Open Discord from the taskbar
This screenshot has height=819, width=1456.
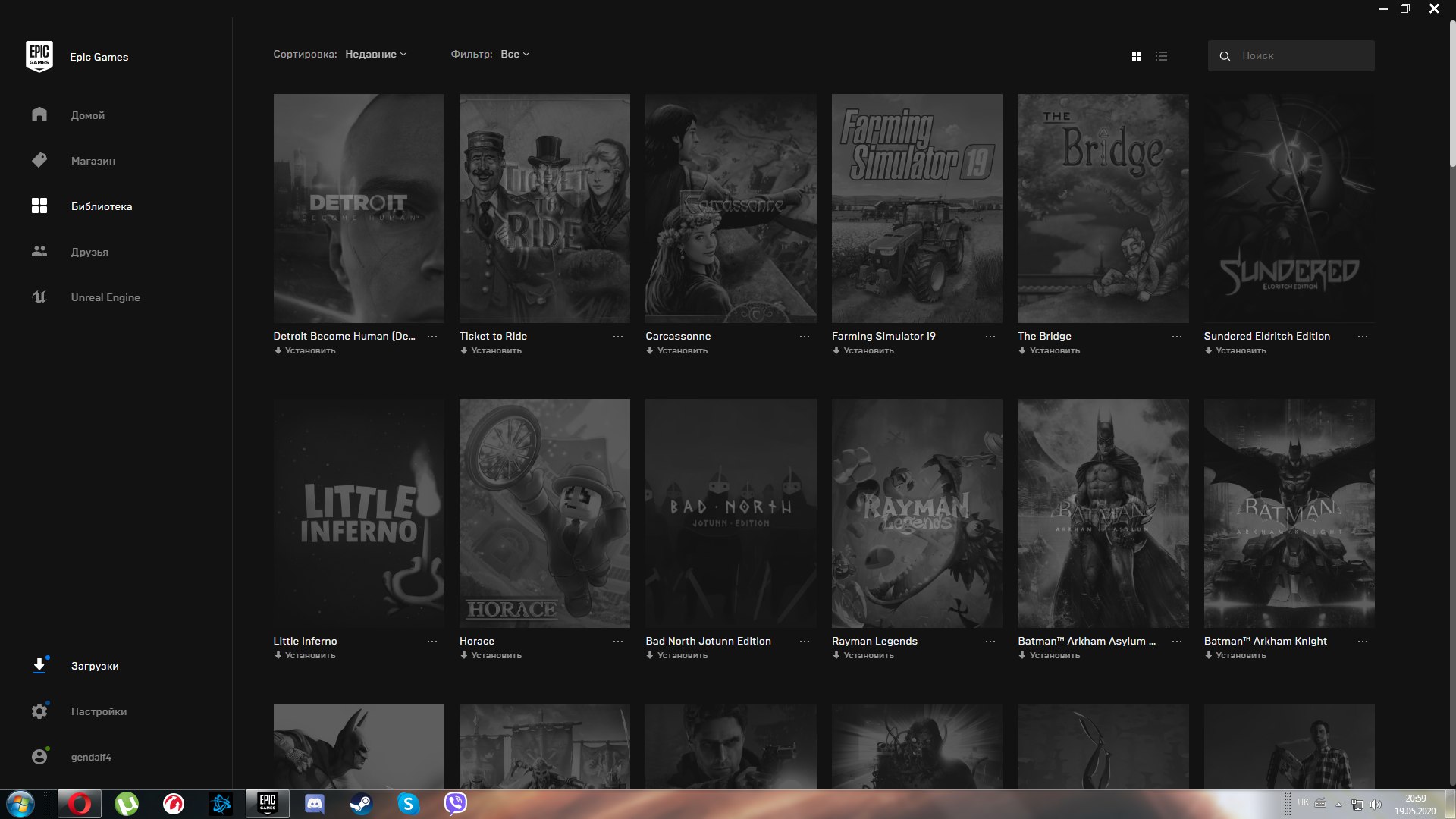(x=314, y=804)
